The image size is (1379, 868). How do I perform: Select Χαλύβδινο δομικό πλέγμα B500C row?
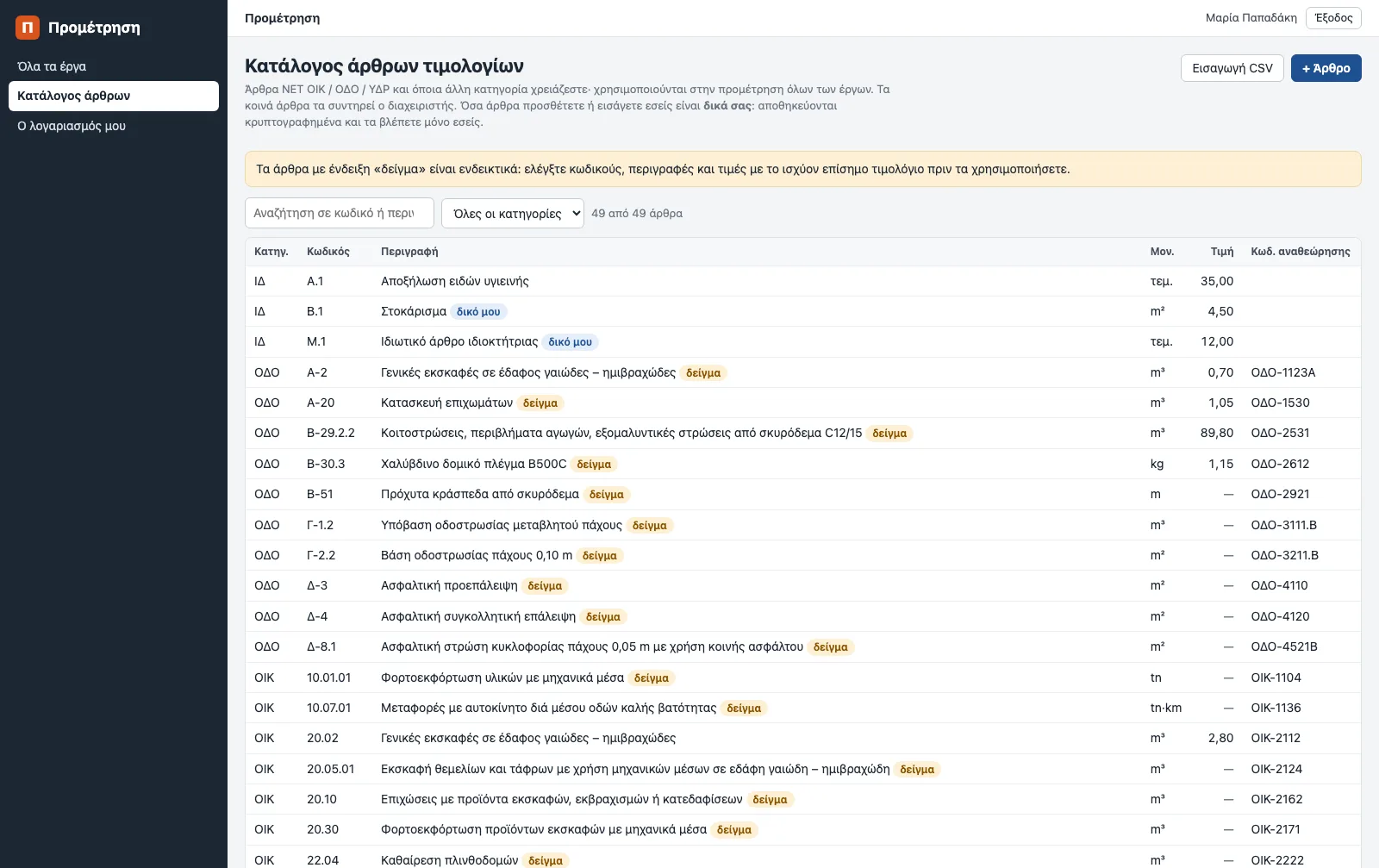803,464
